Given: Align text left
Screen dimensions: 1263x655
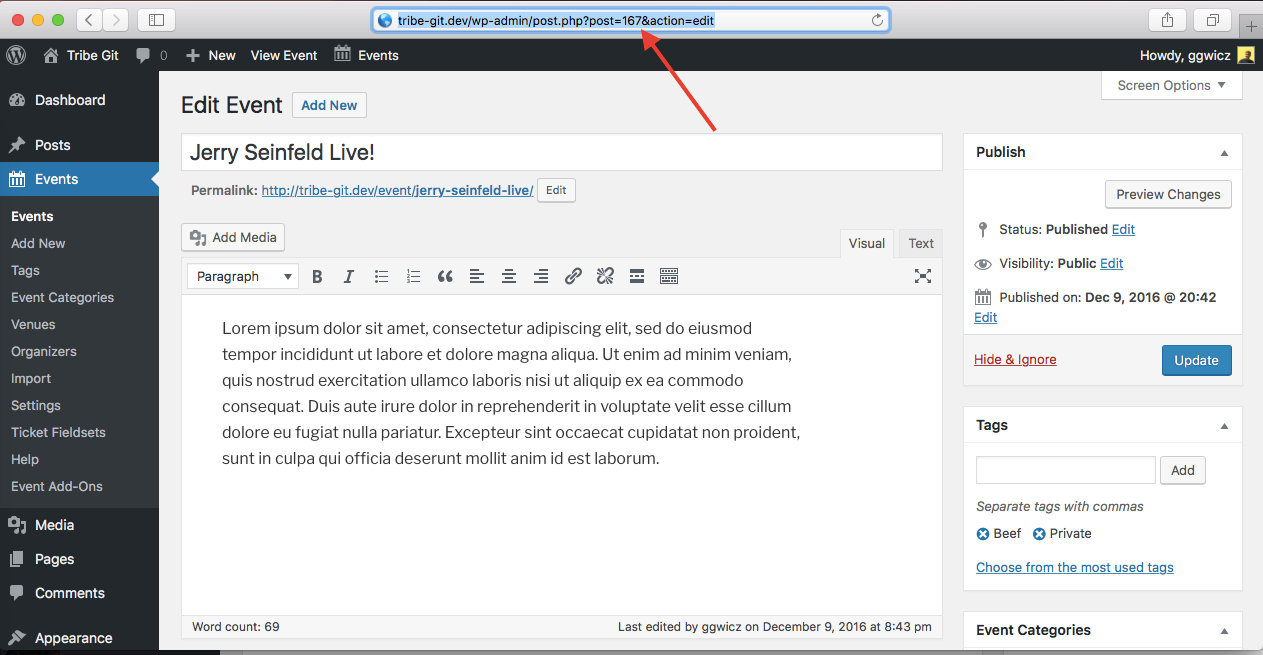Looking at the screenshot, I should (477, 277).
